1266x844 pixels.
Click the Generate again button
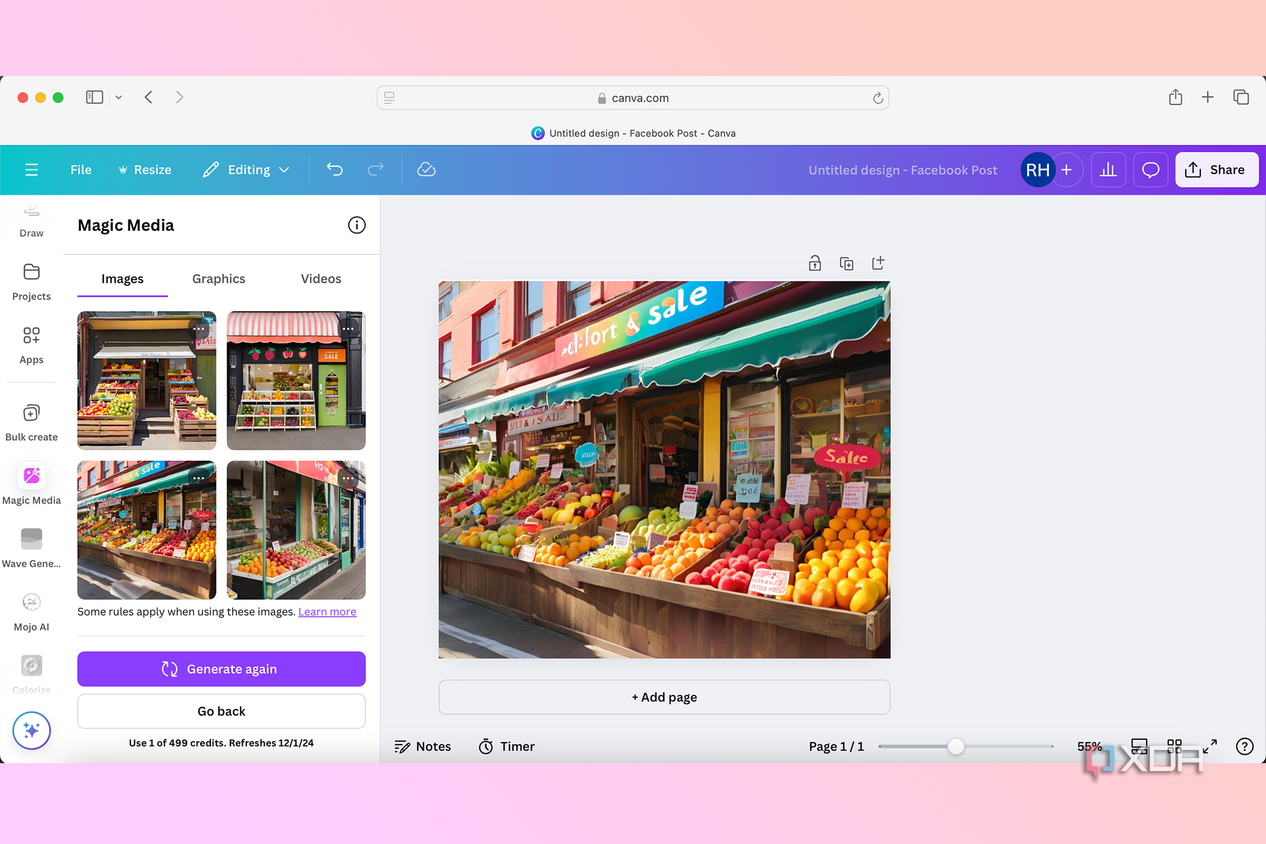click(x=221, y=669)
